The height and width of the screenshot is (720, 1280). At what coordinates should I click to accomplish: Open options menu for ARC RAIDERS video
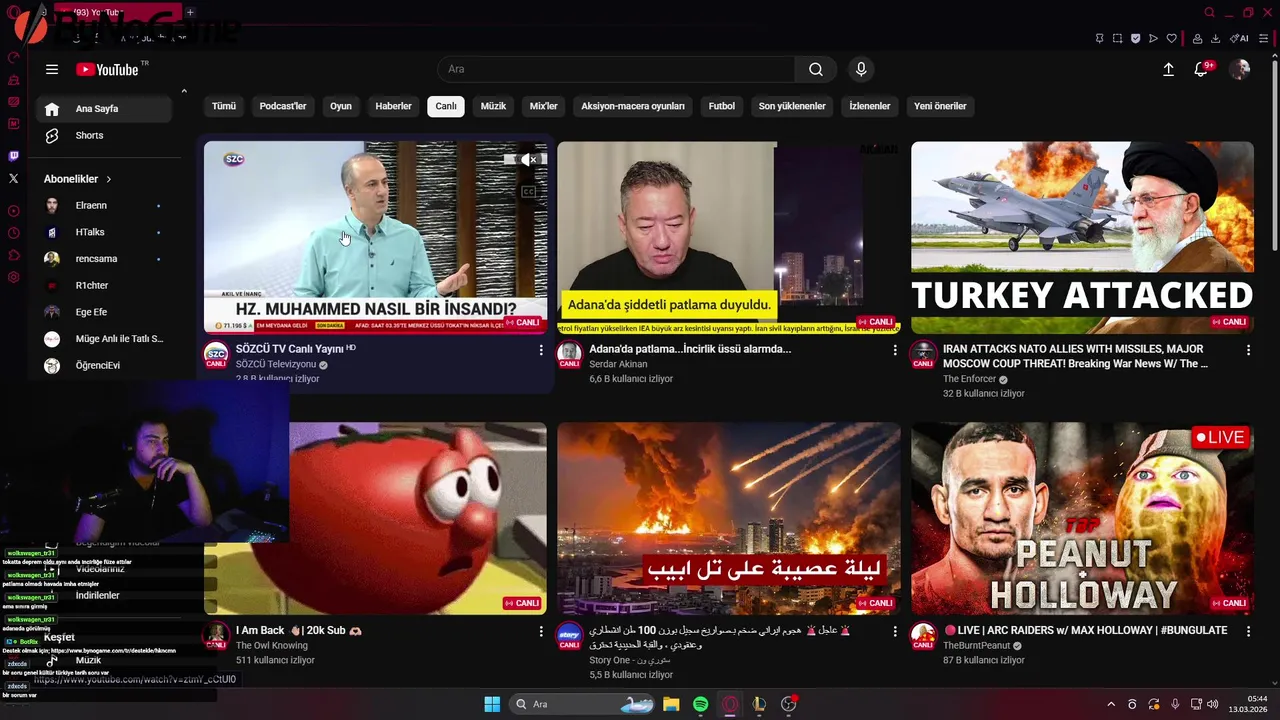coord(1248,632)
